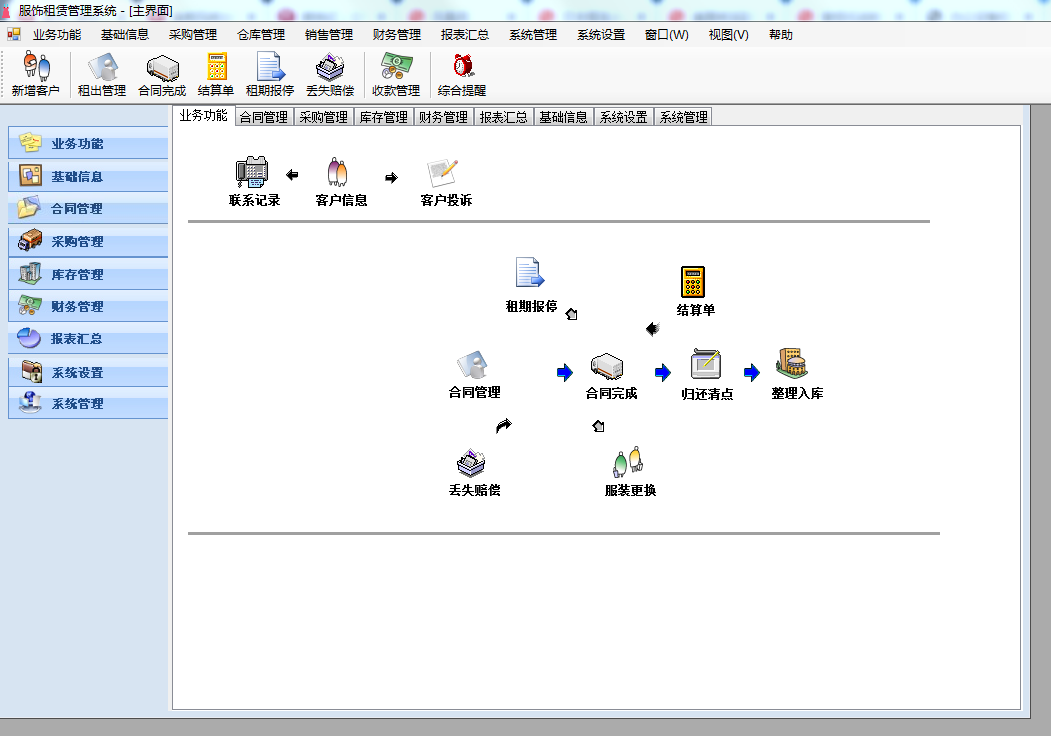Click the 服装更换 workflow icon
Image resolution: width=1051 pixels, height=736 pixels.
pyautogui.click(x=627, y=470)
